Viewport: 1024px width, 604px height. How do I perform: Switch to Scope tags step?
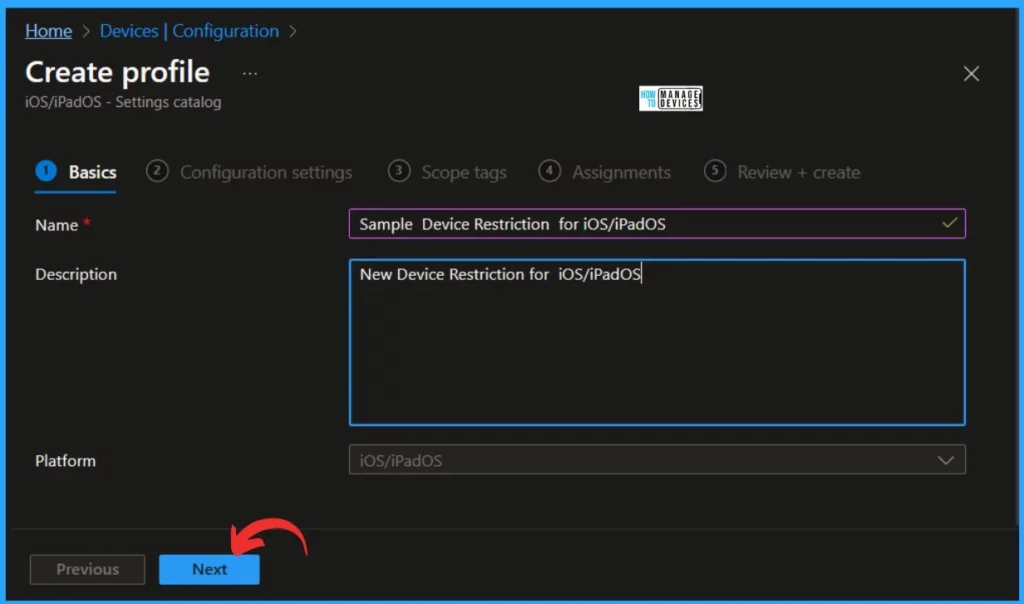click(x=447, y=172)
